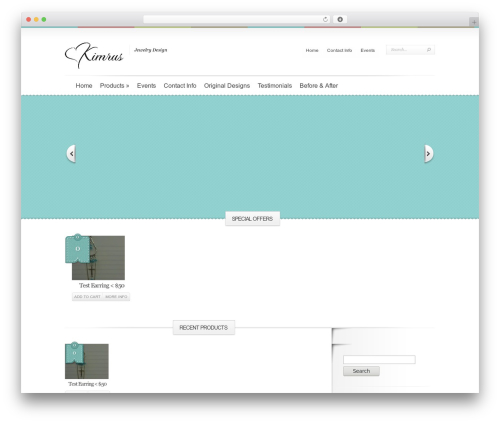
Task: Click the sidebar Search button
Action: [361, 371]
